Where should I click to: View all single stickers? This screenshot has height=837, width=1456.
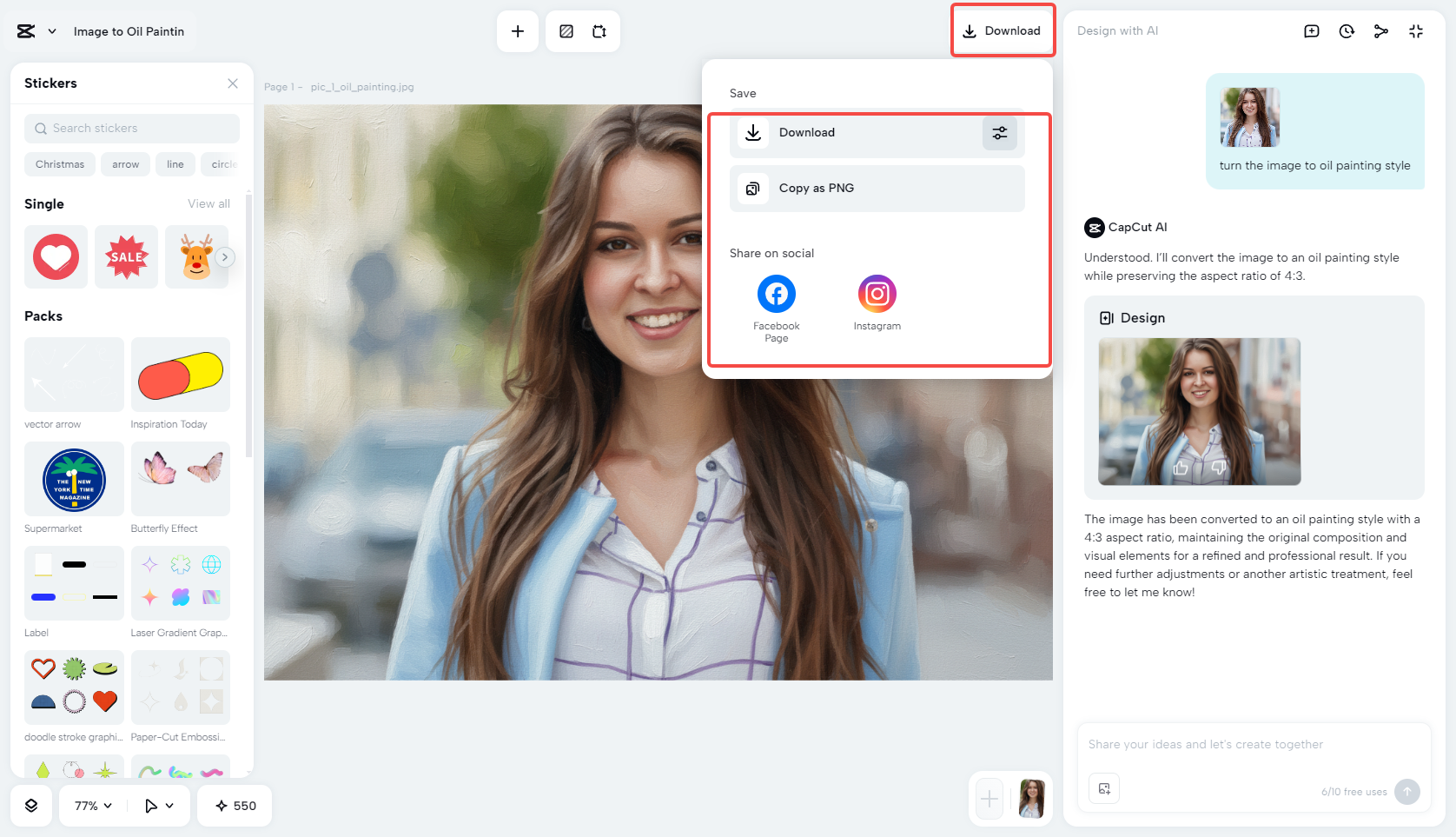click(x=208, y=204)
